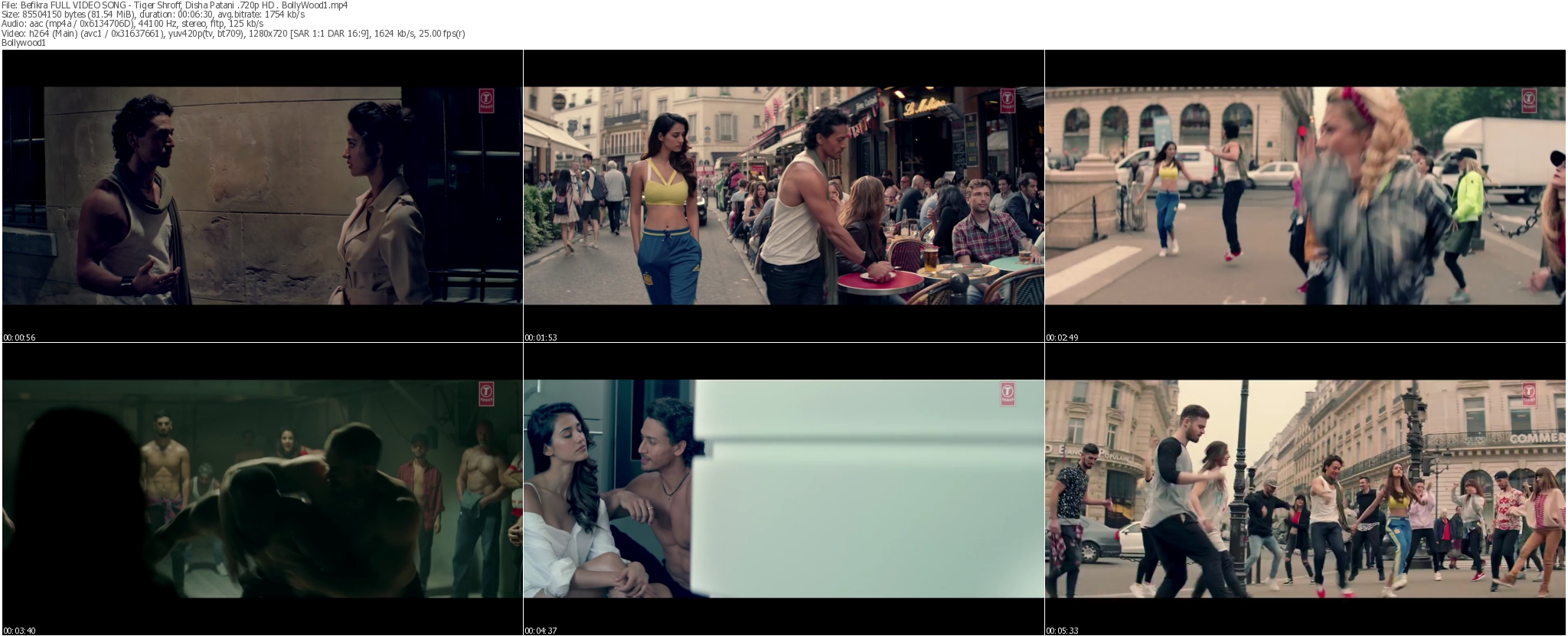Viewport: 1568px width, 636px height.
Task: Click the 00:04:37 timestamp label
Action: 541,631
